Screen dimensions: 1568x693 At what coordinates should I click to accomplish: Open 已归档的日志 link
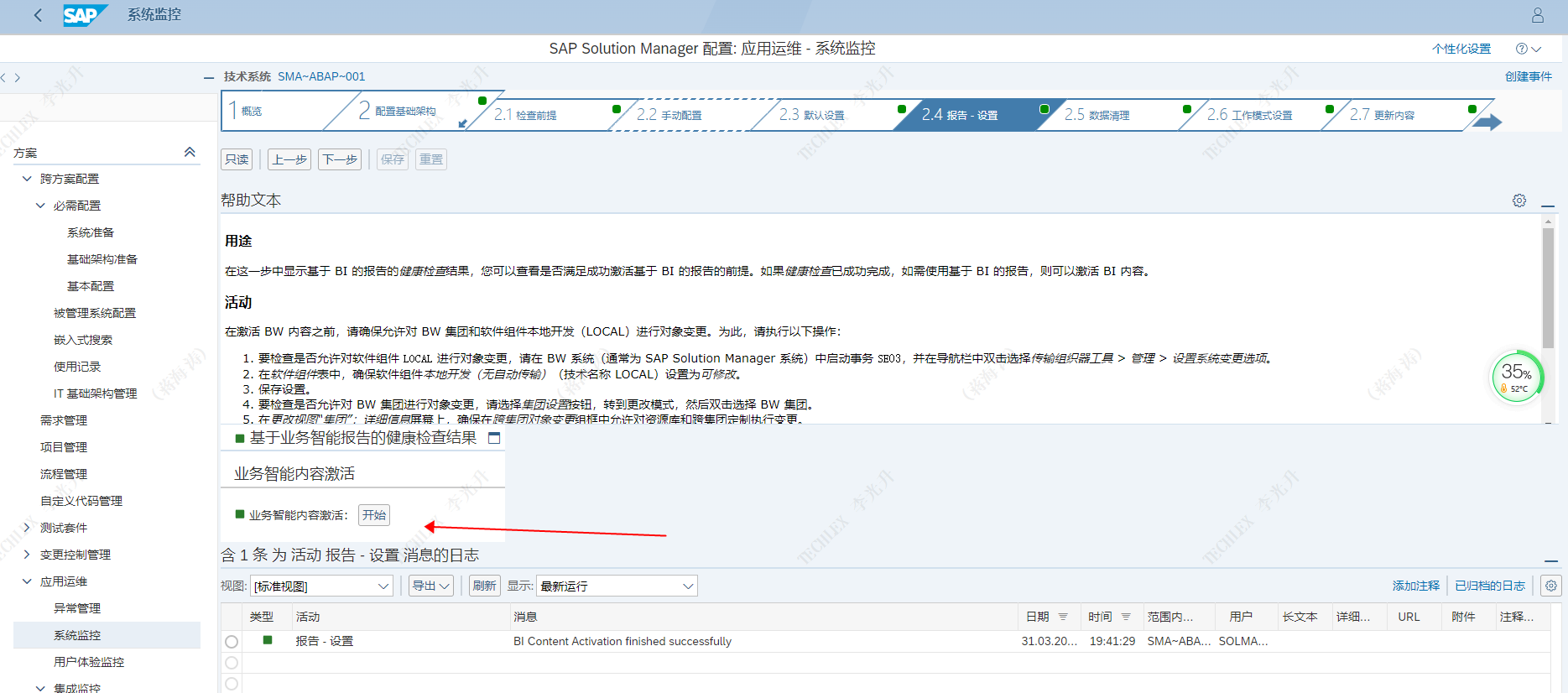tap(1490, 586)
